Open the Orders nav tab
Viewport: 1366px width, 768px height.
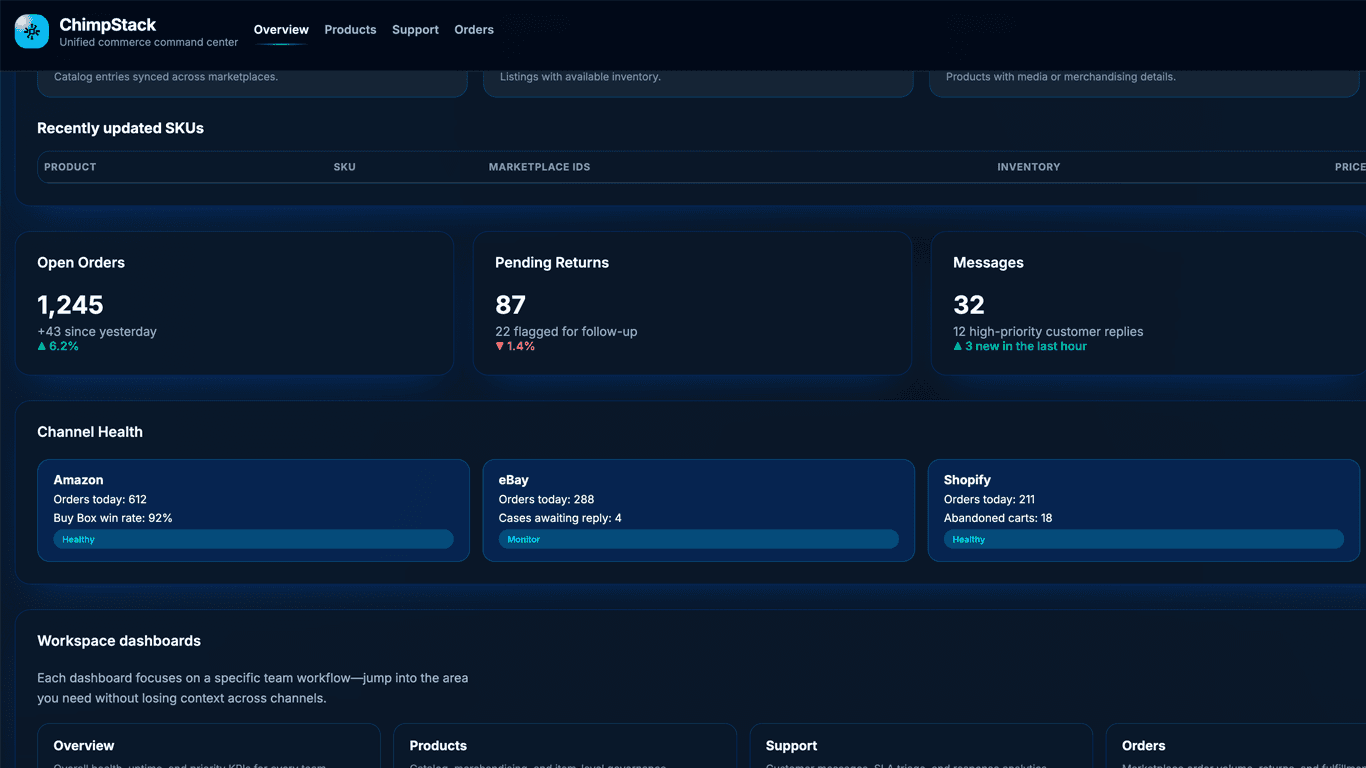[474, 30]
